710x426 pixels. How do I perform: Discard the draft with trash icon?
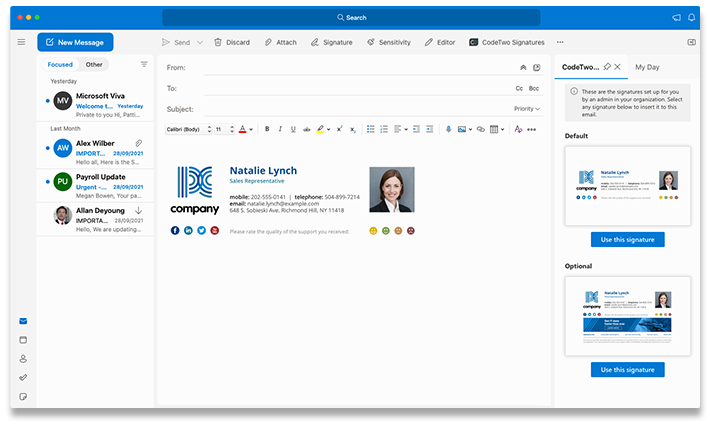click(x=232, y=42)
